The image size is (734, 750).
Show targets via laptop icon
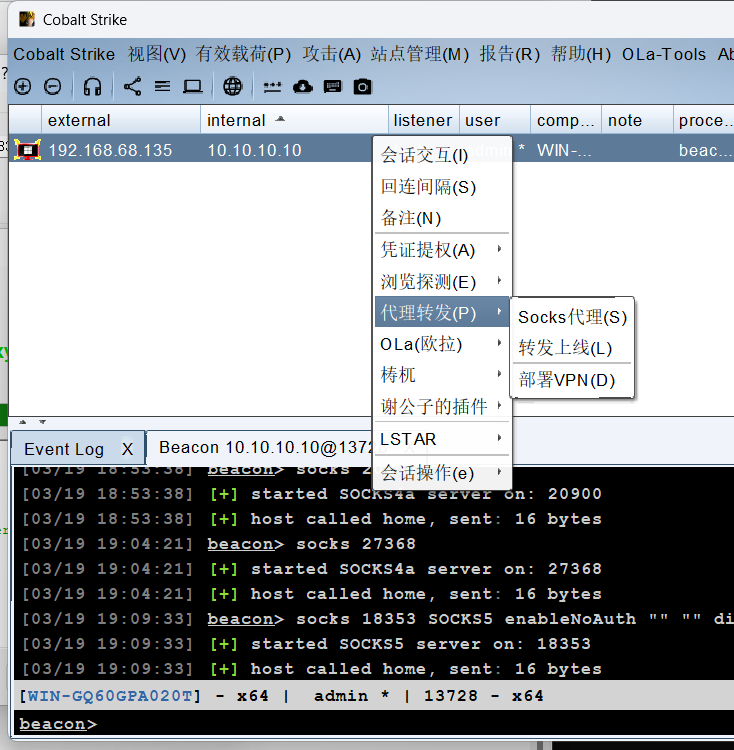coord(193,87)
